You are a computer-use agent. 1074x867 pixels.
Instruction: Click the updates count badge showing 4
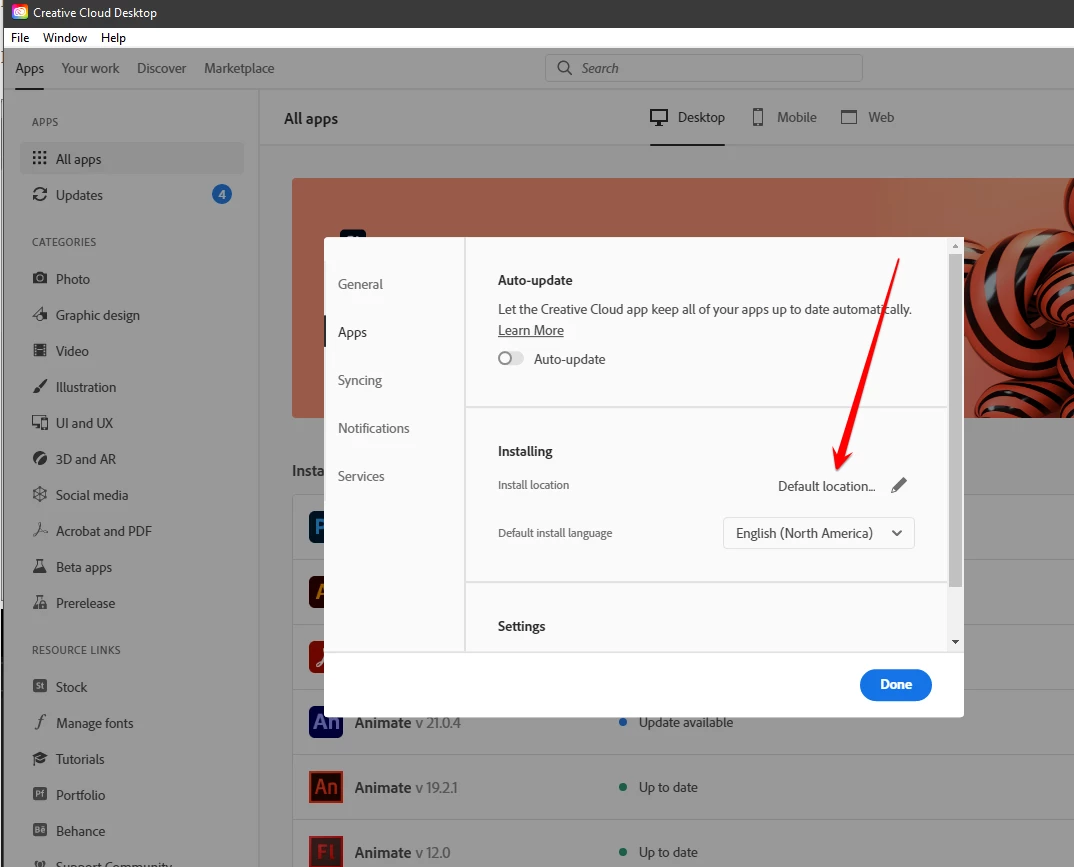[x=222, y=194]
